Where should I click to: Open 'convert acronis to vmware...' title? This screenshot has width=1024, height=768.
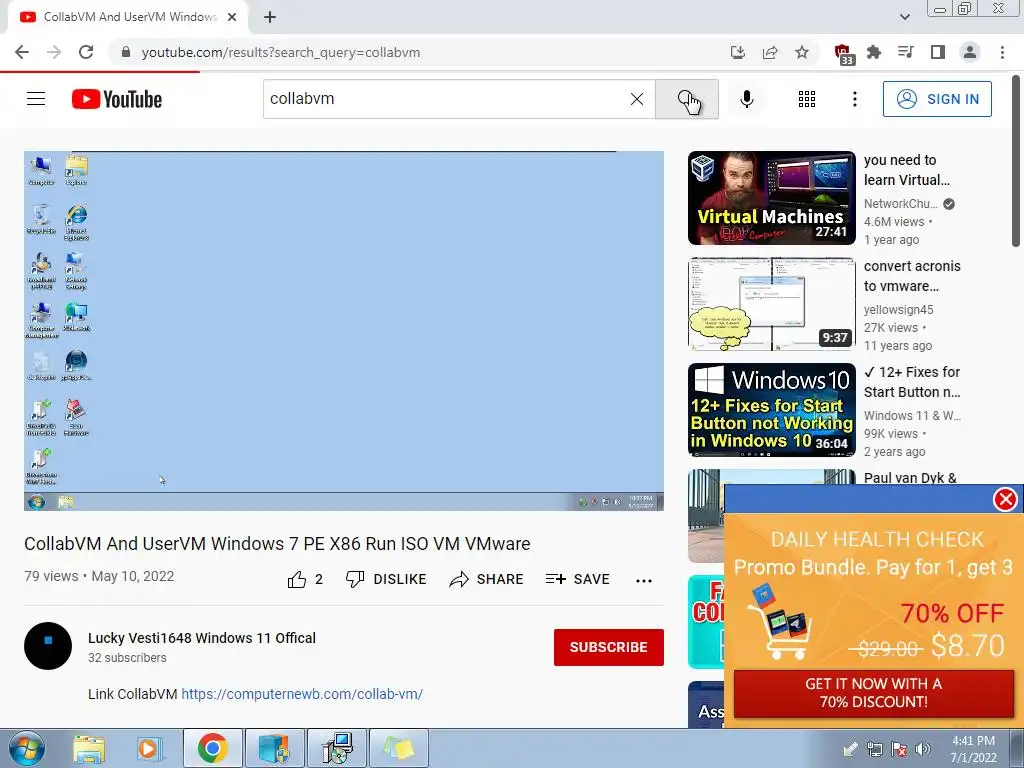coord(912,276)
